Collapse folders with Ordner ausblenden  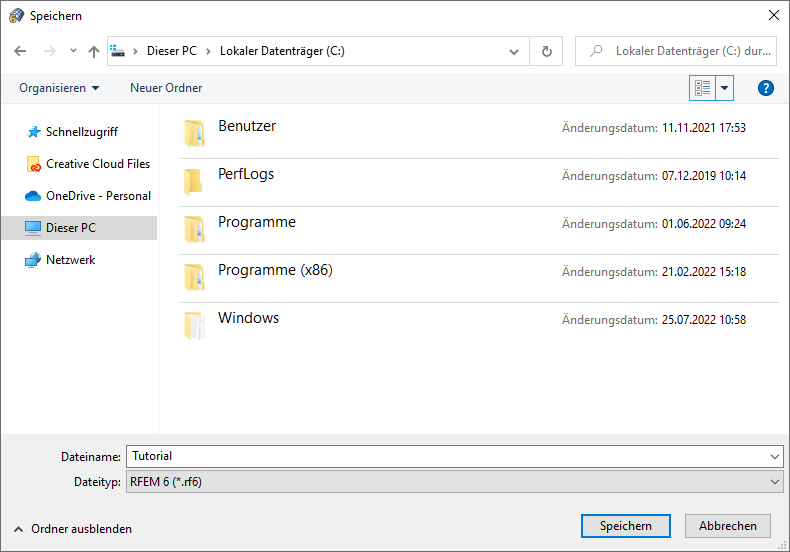pyautogui.click(x=72, y=528)
